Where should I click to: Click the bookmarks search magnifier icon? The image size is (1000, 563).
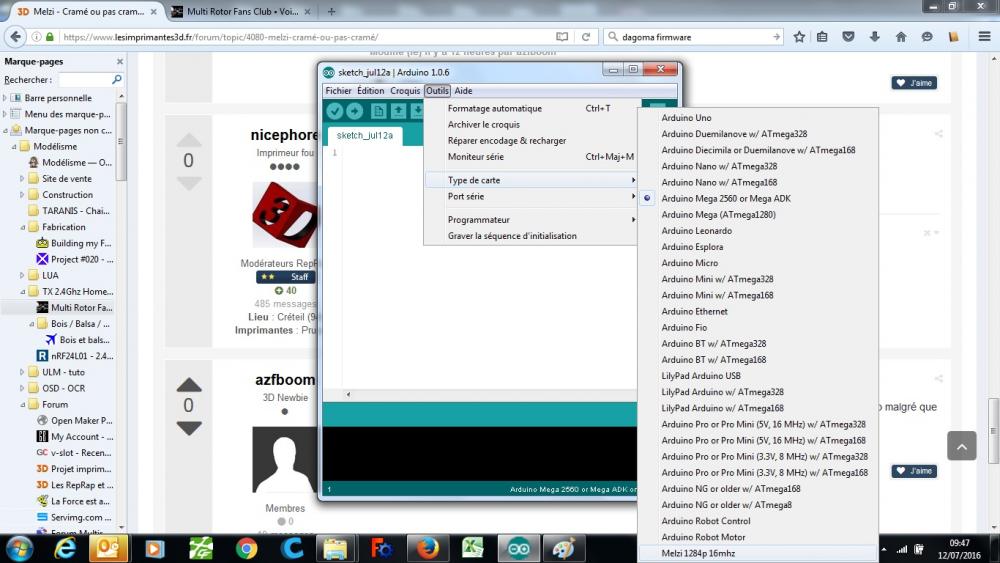tap(117, 80)
